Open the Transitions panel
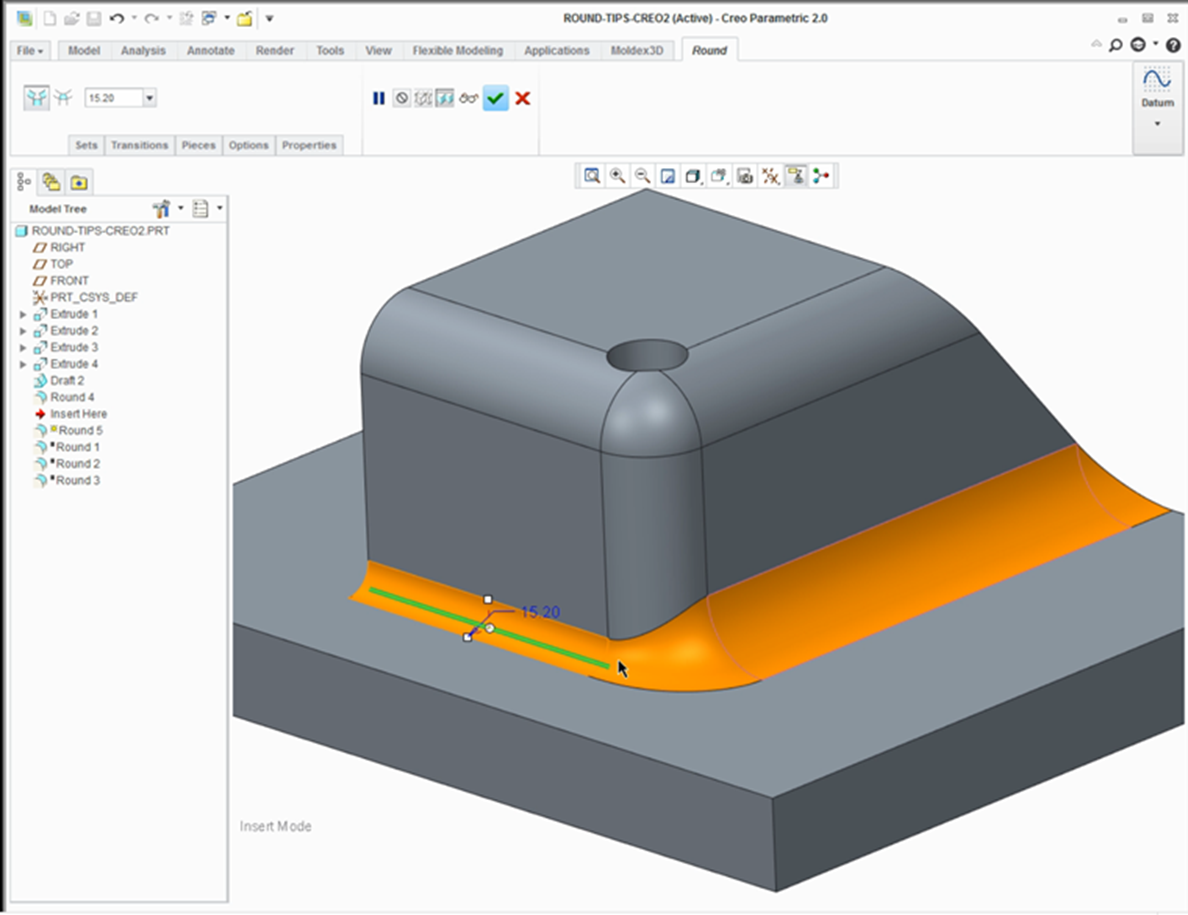Screen dimensions: 1188x915 point(139,145)
